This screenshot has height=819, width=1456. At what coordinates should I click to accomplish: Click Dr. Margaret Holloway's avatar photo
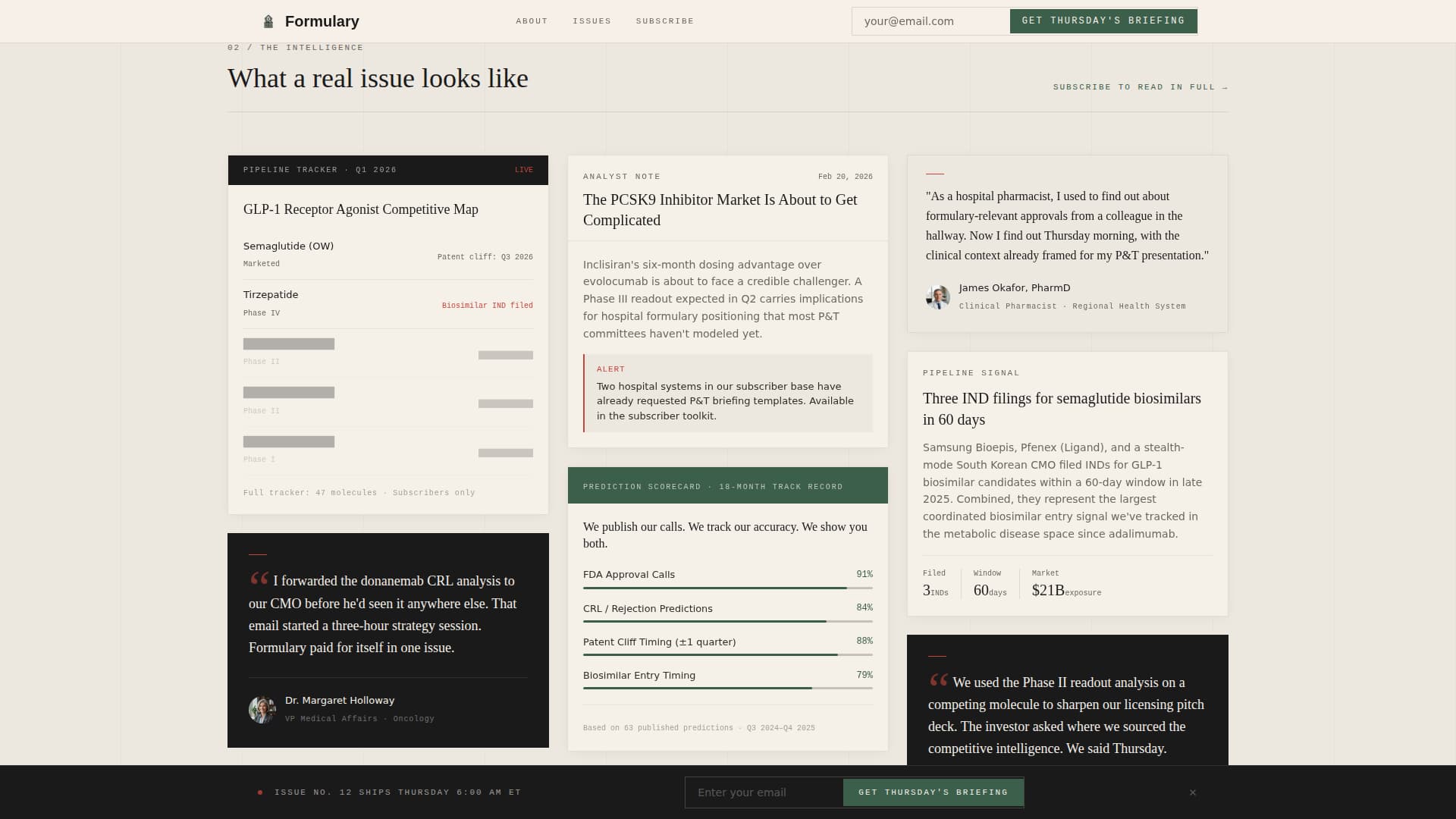[x=262, y=710]
